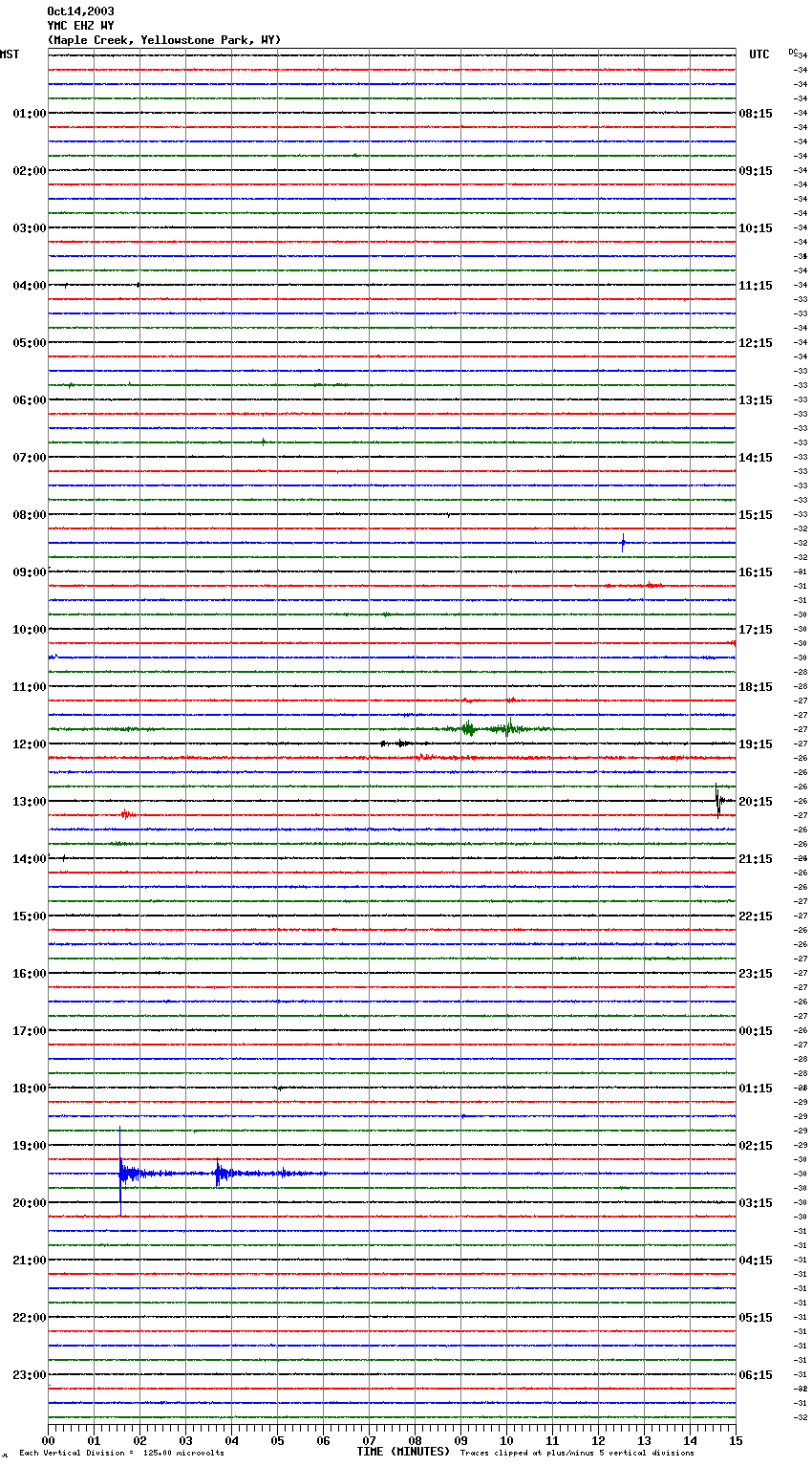812x1466 pixels.
Task: Select the MST hour label '08:00'
Action: (x=30, y=515)
